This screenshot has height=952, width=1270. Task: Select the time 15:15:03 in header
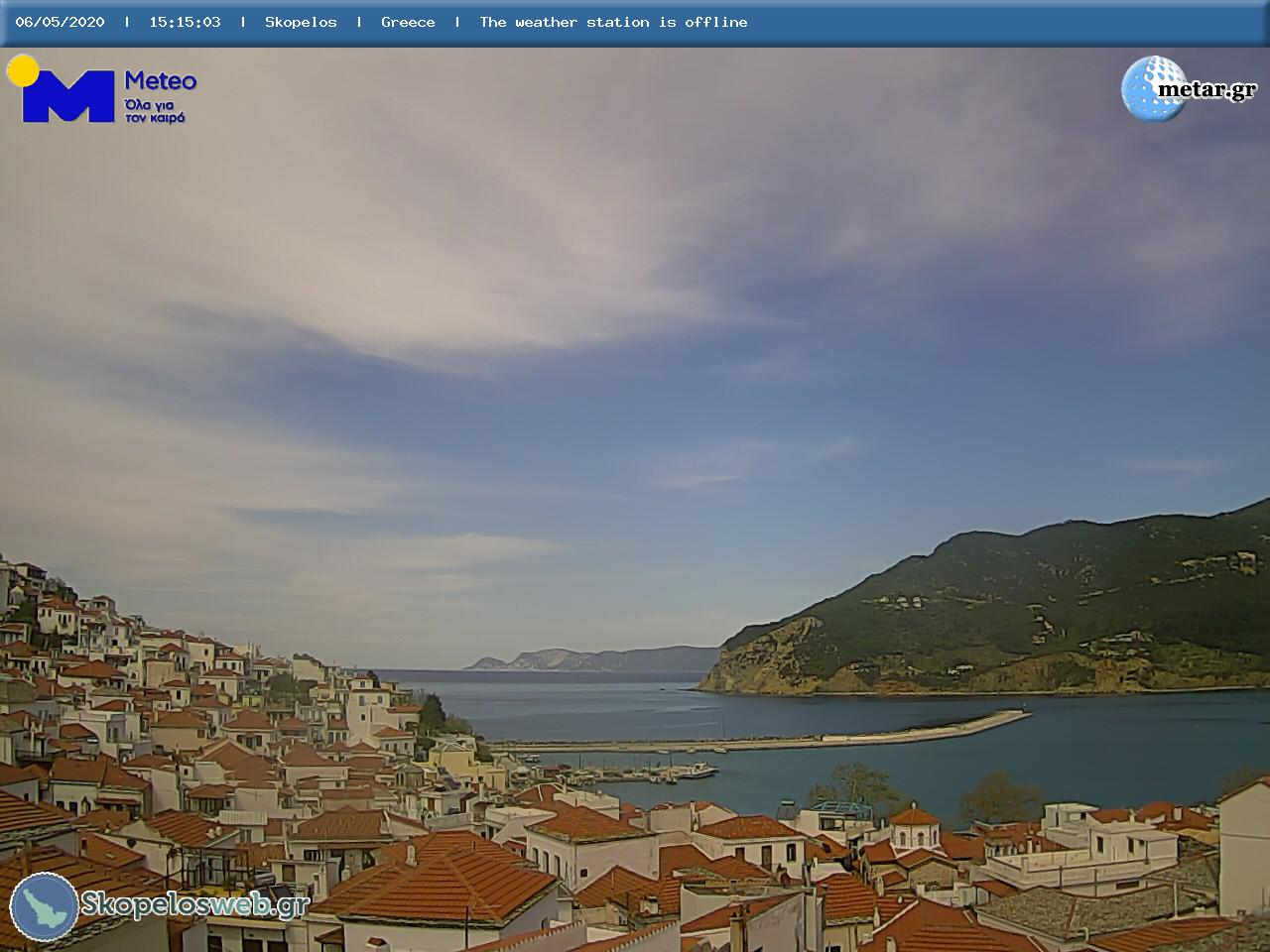[185, 22]
